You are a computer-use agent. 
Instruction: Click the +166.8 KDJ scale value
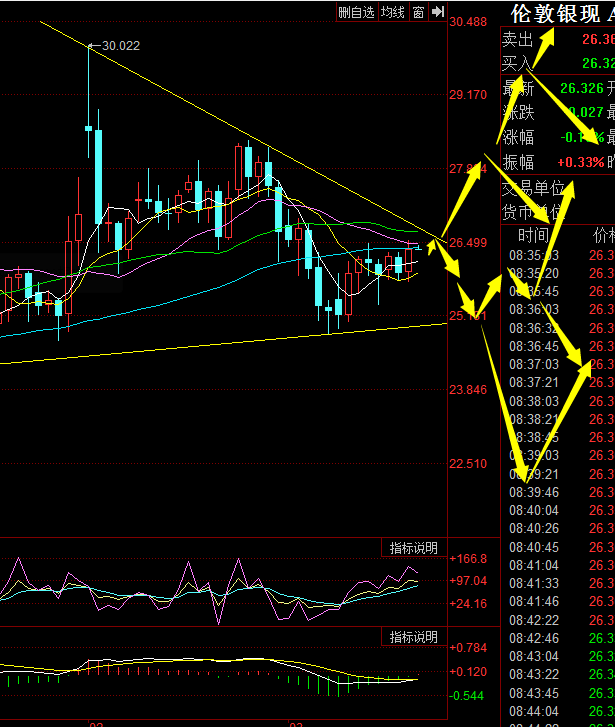(x=468, y=558)
